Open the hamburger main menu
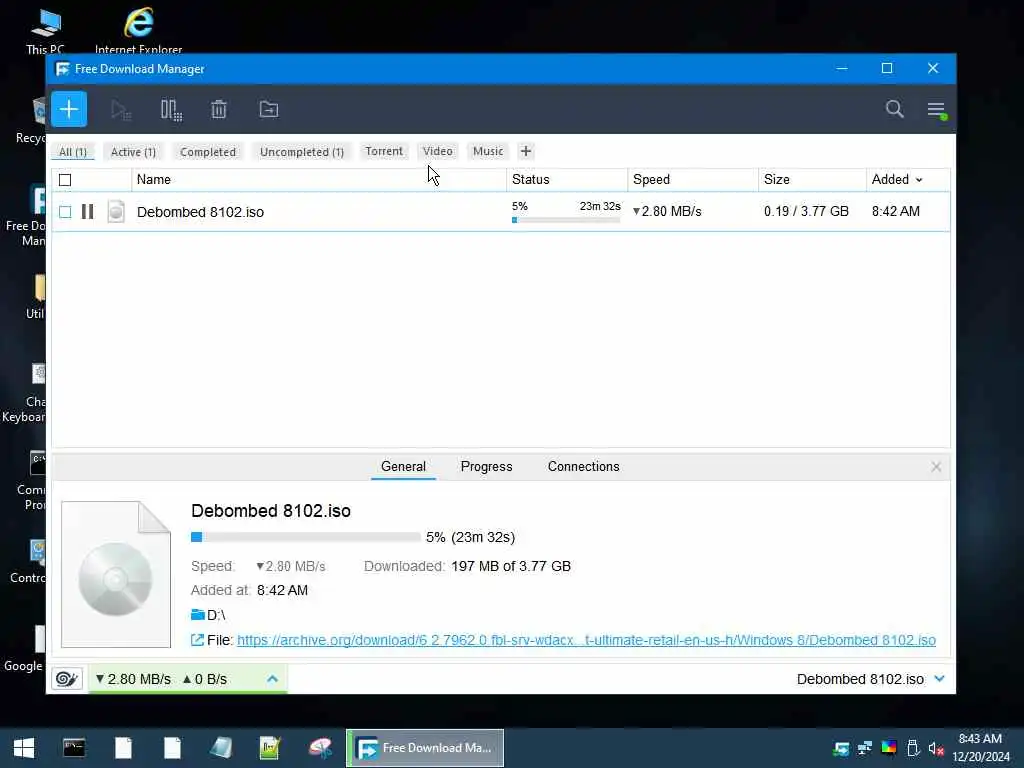Viewport: 1024px width, 768px height. (936, 110)
